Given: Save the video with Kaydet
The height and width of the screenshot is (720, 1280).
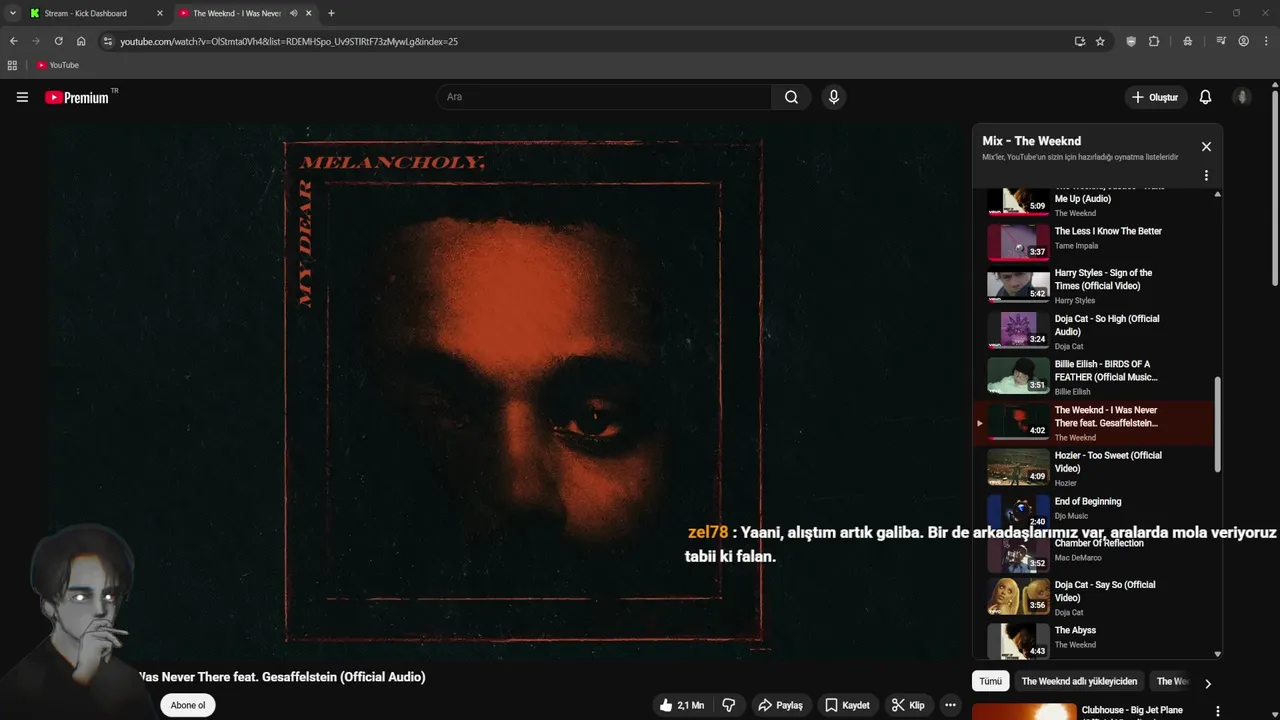Looking at the screenshot, I should pyautogui.click(x=847, y=705).
